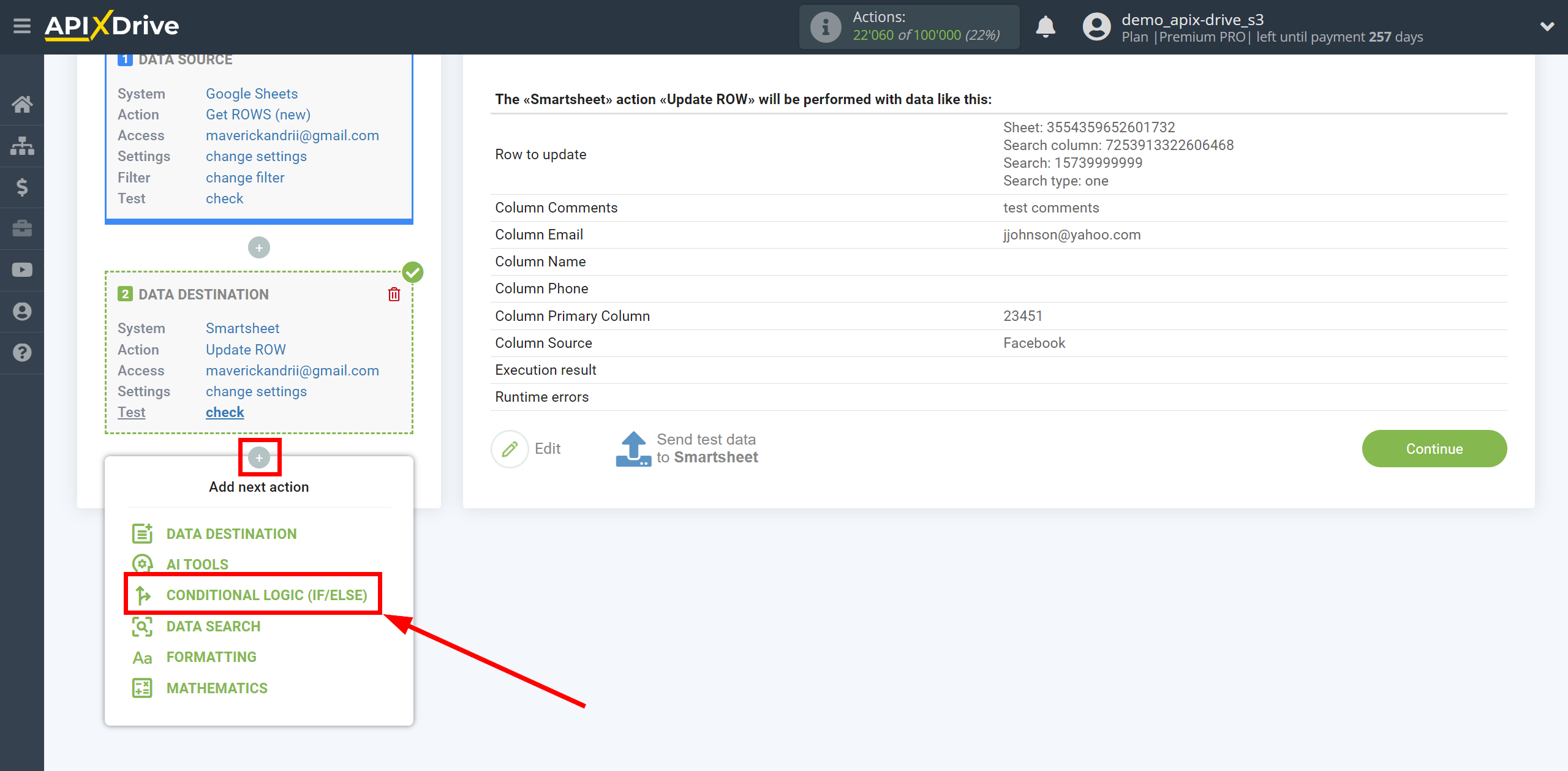Screen dimensions: 1568x771
Task: Click the Conditional Logic branch icon
Action: tap(142, 595)
